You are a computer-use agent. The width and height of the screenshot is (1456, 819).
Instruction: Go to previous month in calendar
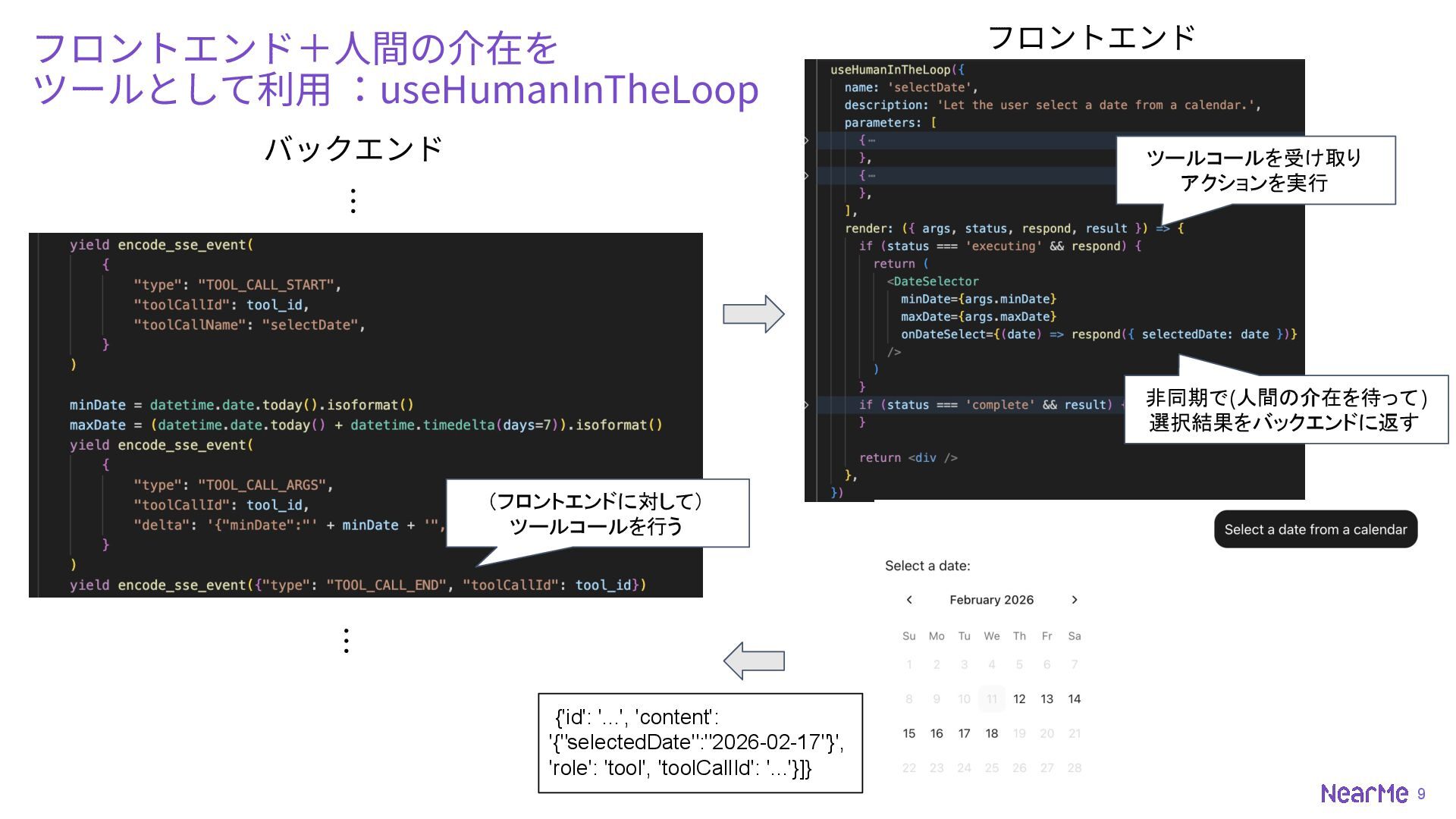(x=909, y=600)
